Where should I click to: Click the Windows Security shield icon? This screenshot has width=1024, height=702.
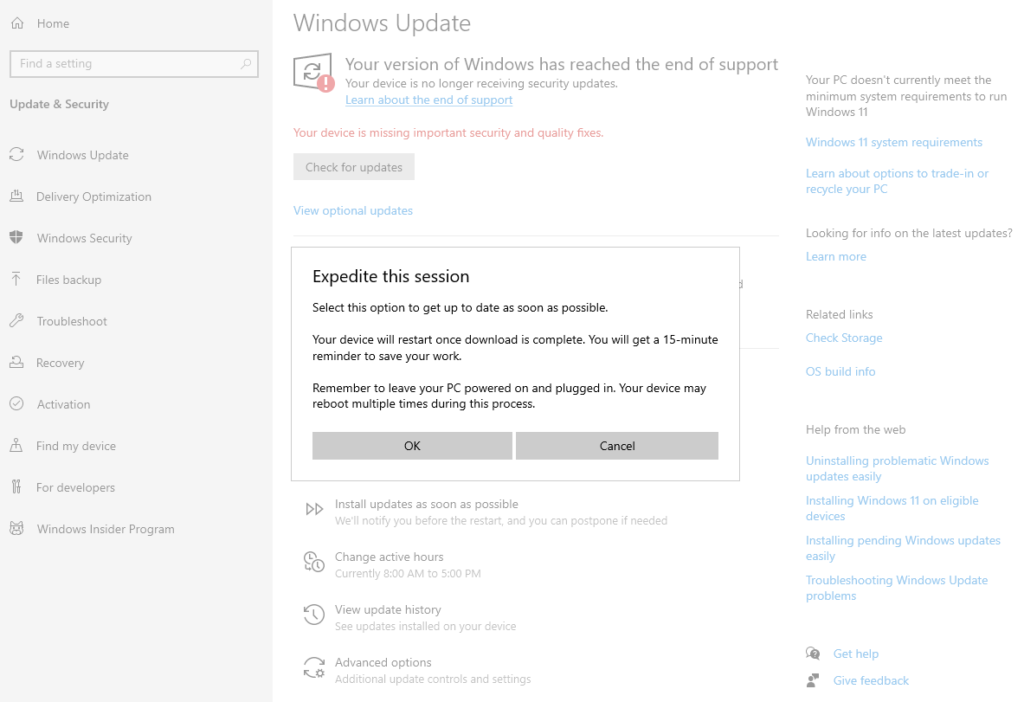click(x=16, y=238)
